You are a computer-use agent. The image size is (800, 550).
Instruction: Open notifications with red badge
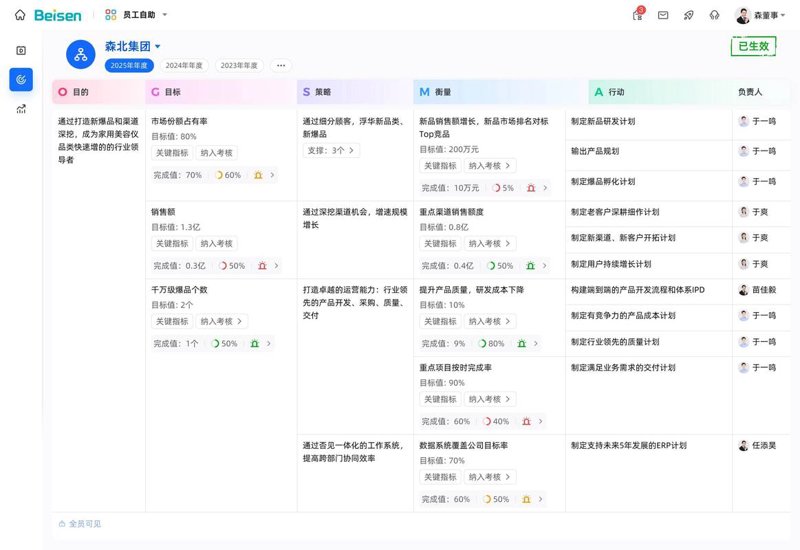point(638,14)
